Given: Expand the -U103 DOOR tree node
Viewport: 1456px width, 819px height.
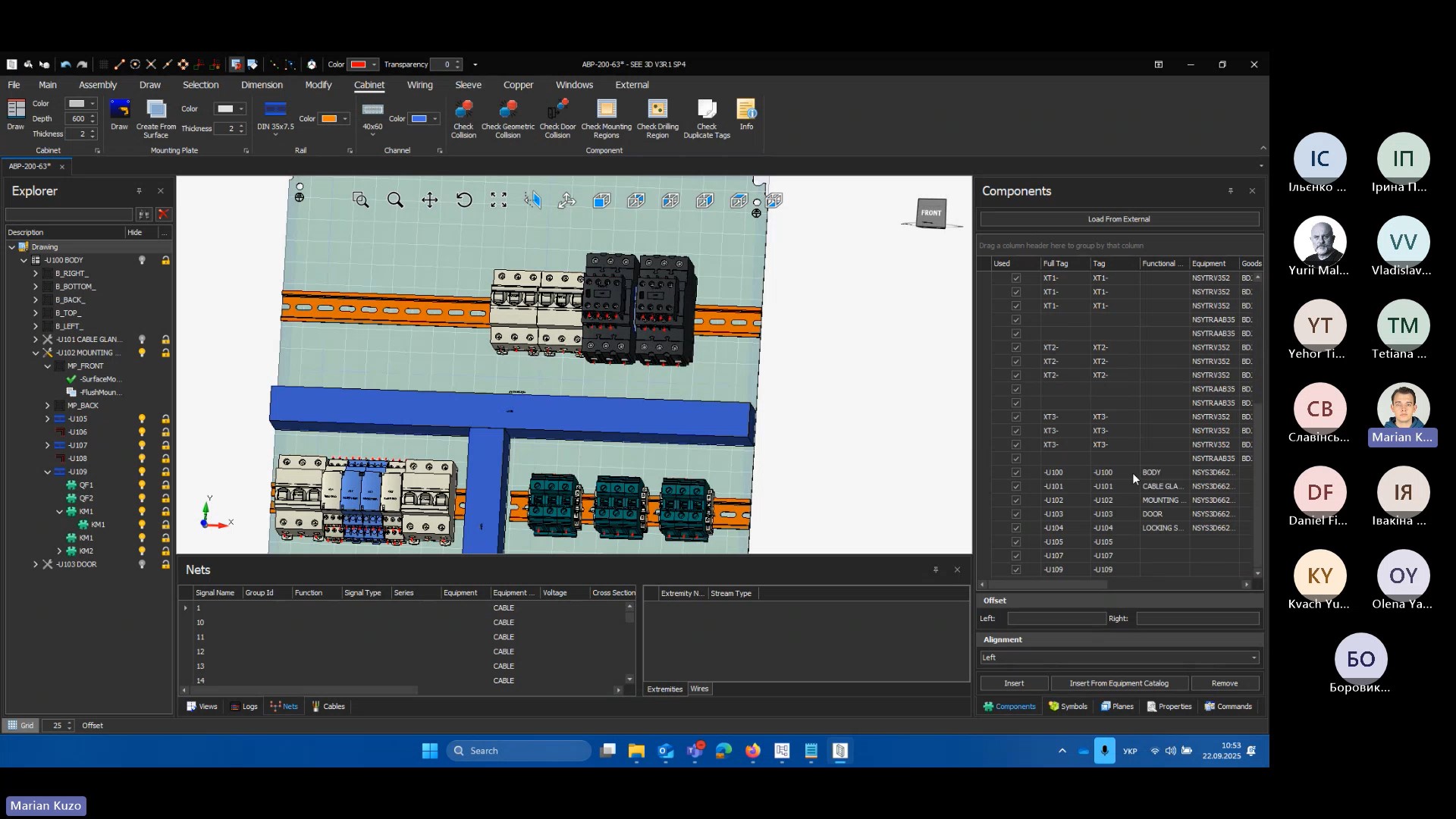Looking at the screenshot, I should click(x=36, y=564).
